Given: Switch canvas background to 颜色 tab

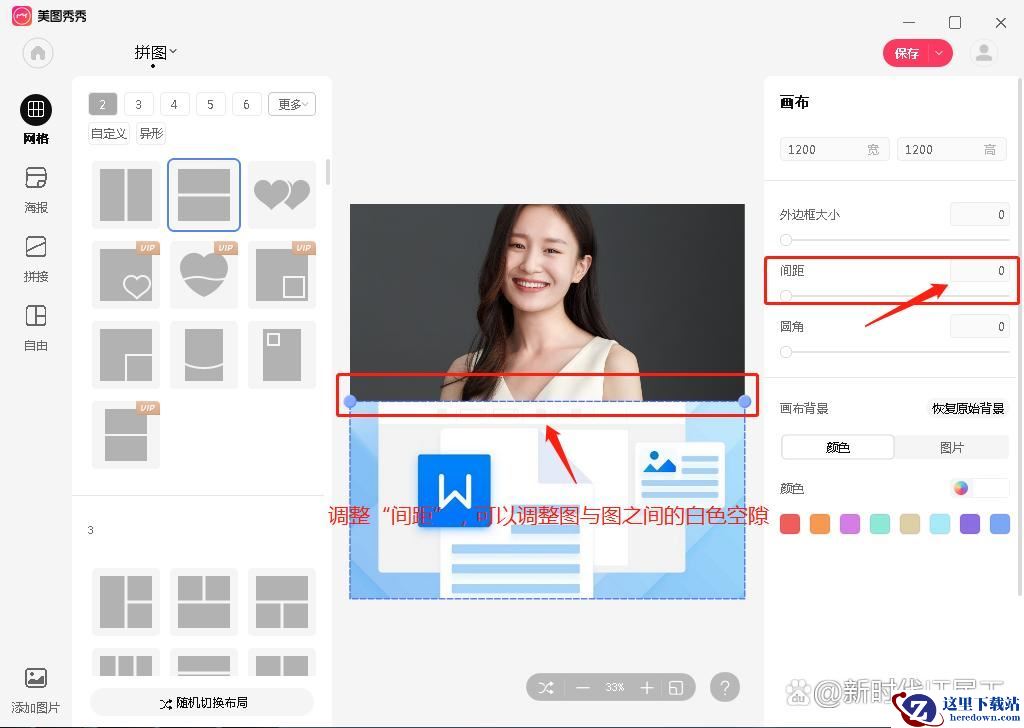Looking at the screenshot, I should [x=838, y=447].
